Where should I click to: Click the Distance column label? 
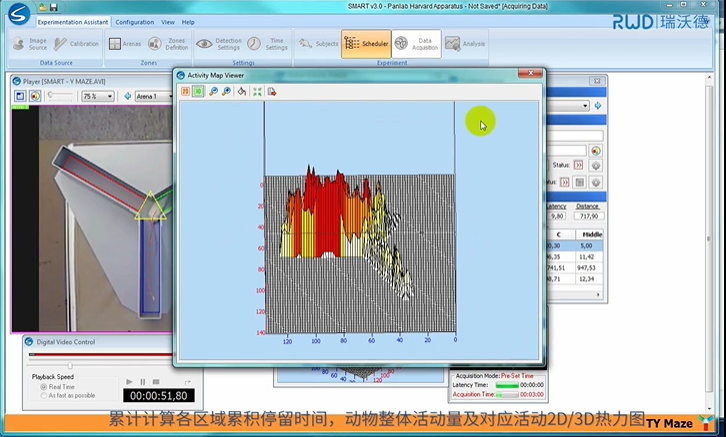click(588, 206)
